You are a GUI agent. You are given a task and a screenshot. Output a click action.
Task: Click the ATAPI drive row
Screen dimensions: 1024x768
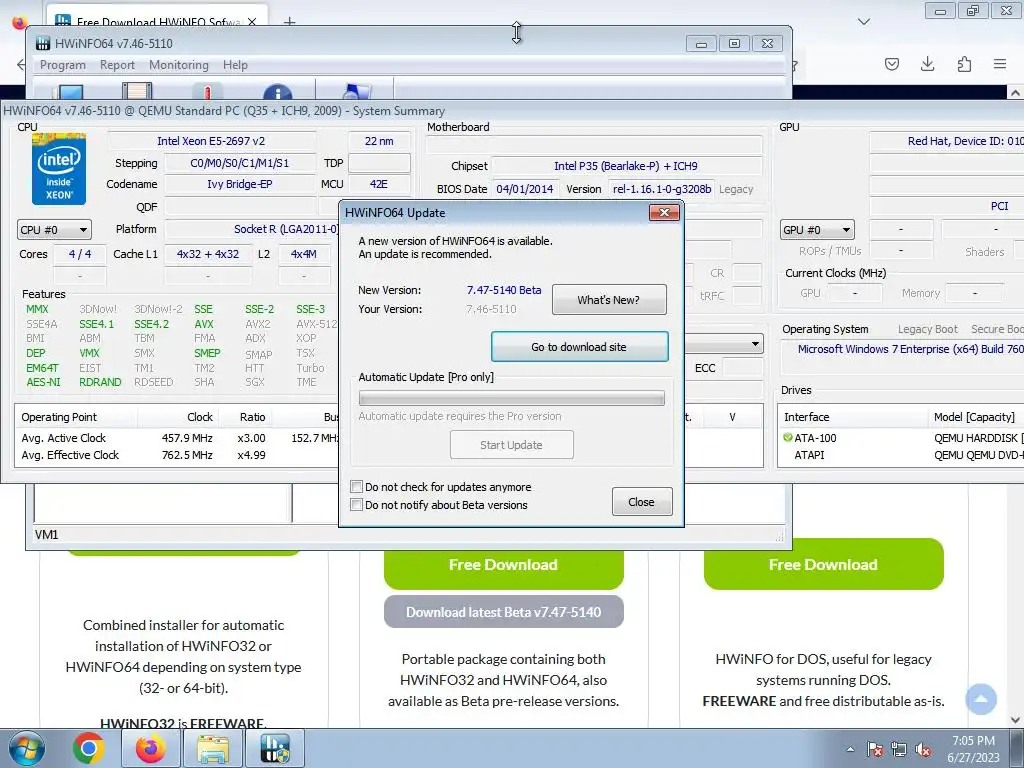pos(901,455)
